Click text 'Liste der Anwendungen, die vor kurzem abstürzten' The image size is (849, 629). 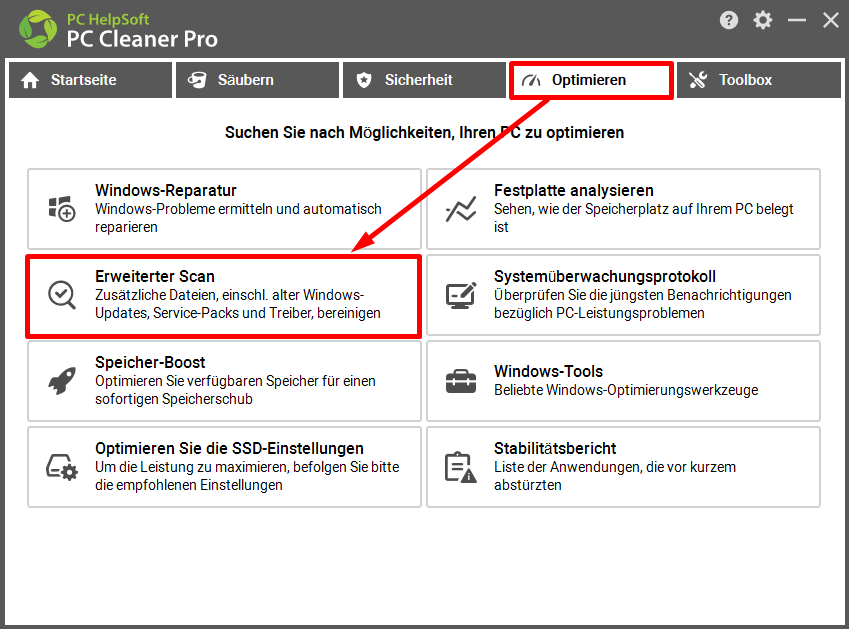click(615, 476)
